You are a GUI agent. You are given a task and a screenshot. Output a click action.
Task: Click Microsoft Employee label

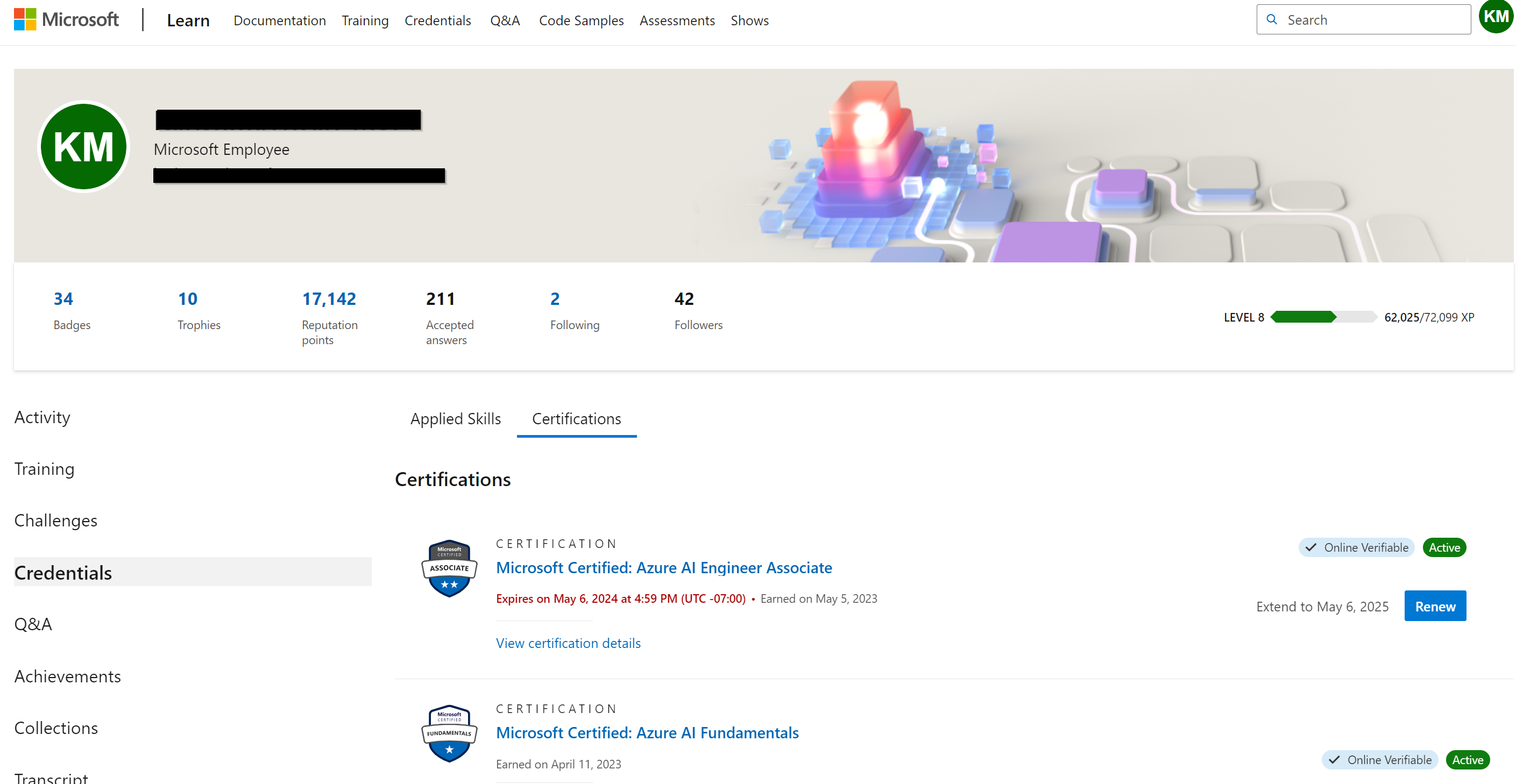pos(221,149)
